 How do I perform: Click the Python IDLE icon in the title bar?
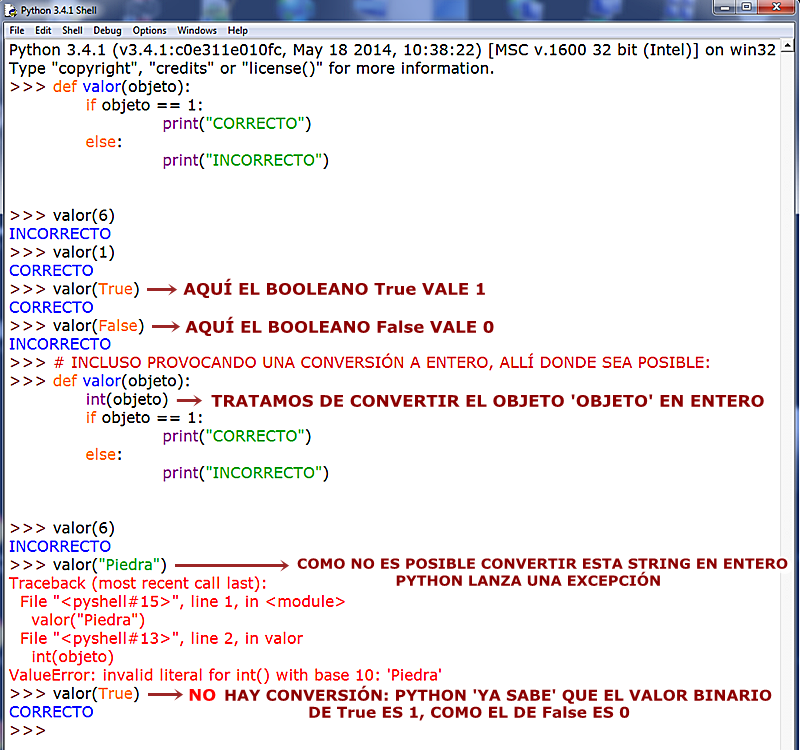10,11
